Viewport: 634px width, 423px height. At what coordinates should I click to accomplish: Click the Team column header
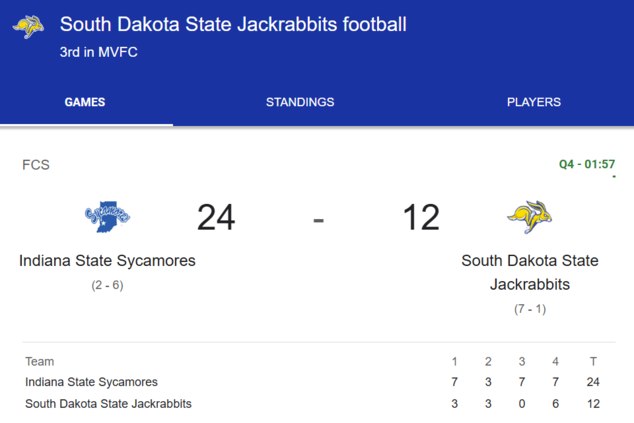click(x=40, y=361)
